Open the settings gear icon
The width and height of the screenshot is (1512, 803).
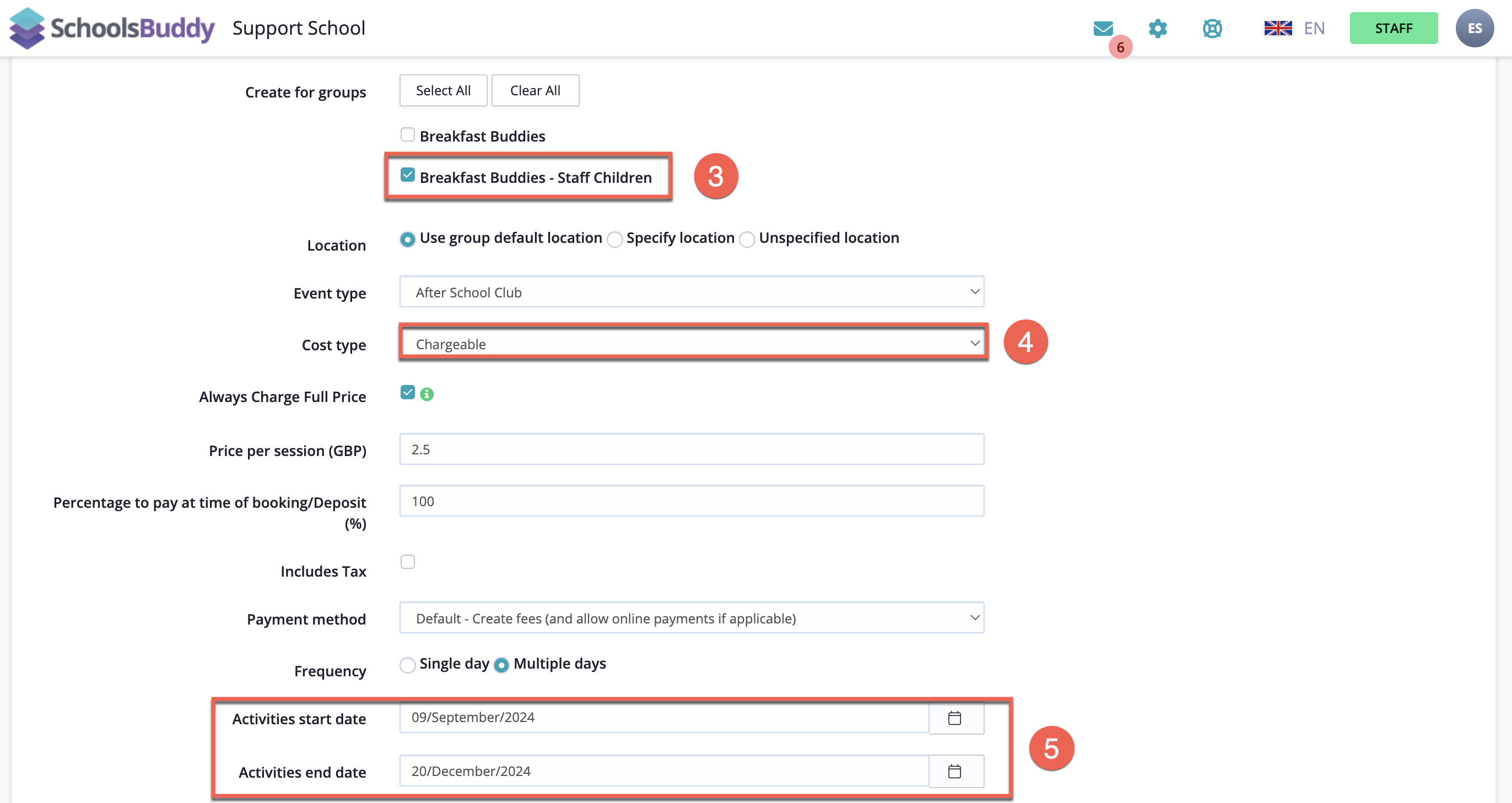coord(1158,28)
